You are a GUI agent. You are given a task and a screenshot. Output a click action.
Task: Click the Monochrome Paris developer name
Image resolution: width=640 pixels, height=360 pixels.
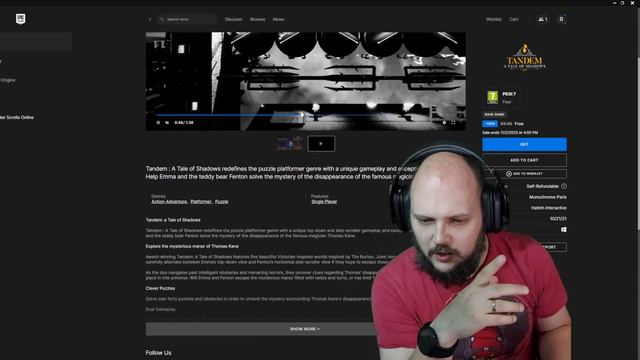pos(548,197)
